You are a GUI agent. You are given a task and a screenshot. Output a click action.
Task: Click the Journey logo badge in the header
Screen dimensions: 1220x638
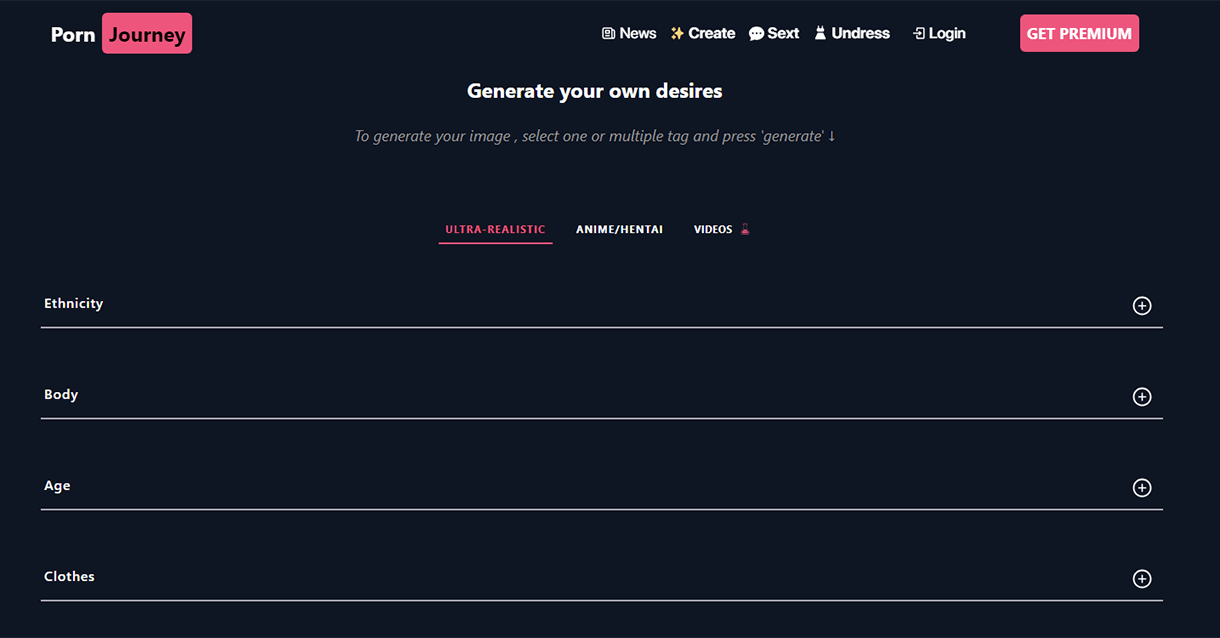click(x=147, y=34)
